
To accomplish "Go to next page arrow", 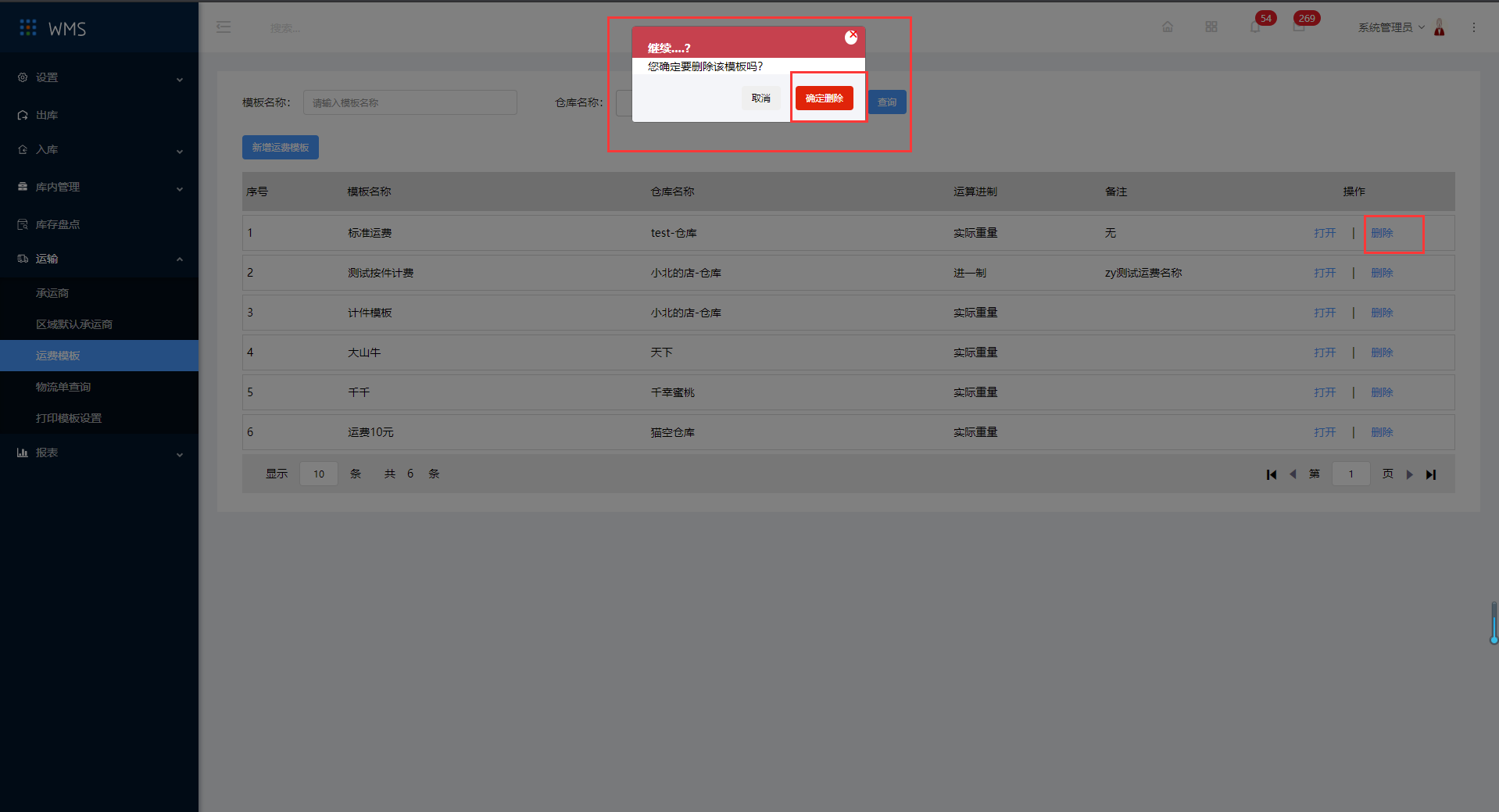I will tap(1409, 474).
